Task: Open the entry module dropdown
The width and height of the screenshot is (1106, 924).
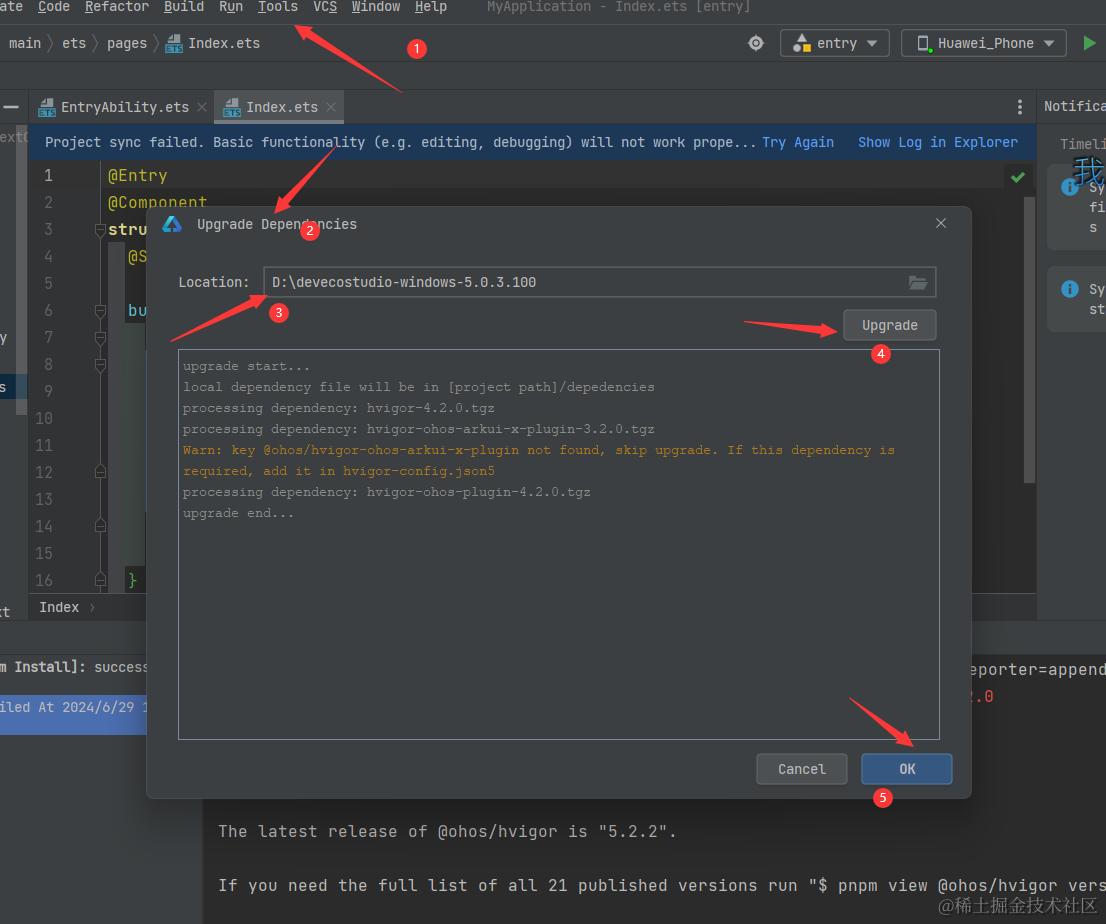Action: (834, 43)
